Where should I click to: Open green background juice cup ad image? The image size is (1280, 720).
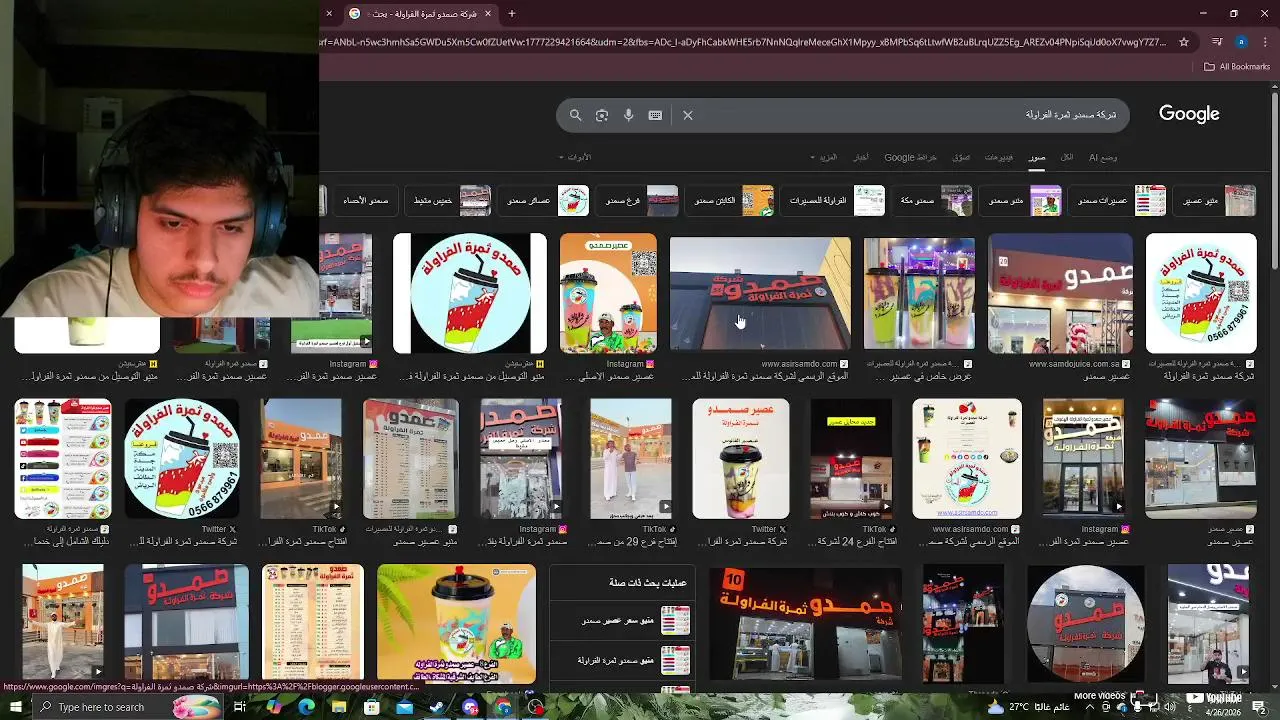pos(456,624)
